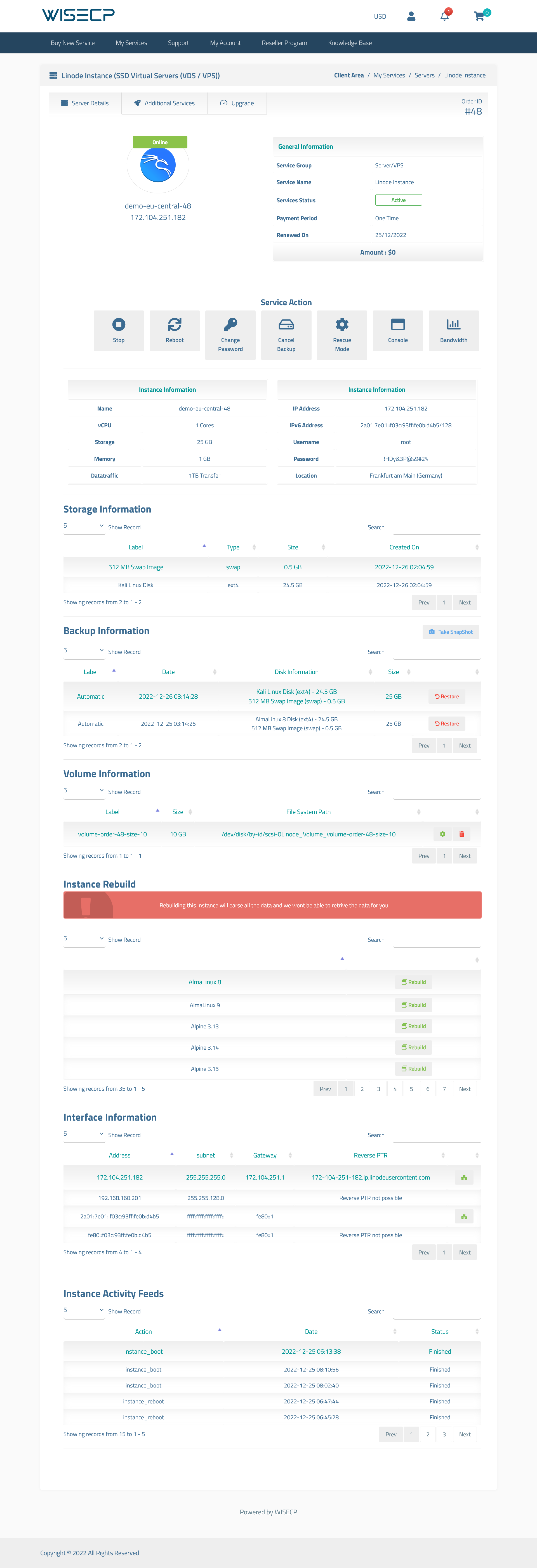Switch to Additional Services tab
This screenshot has height=1568, width=537.
(x=164, y=103)
